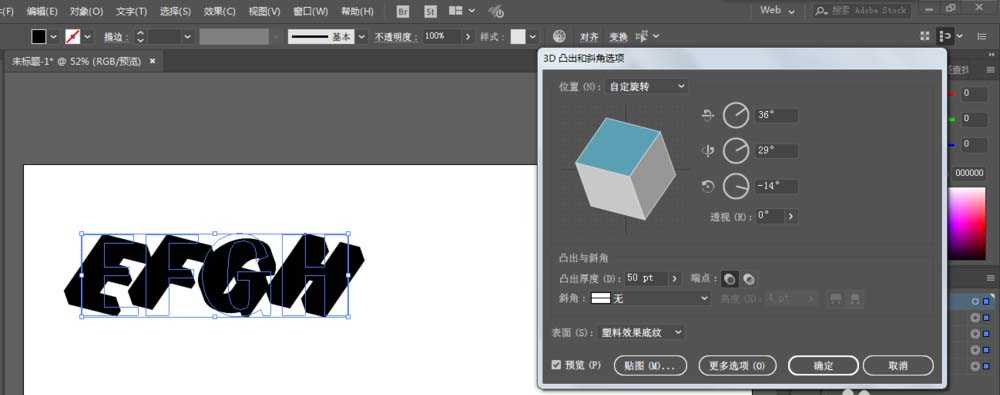Open the 窗口(W) menu

[x=310, y=11]
